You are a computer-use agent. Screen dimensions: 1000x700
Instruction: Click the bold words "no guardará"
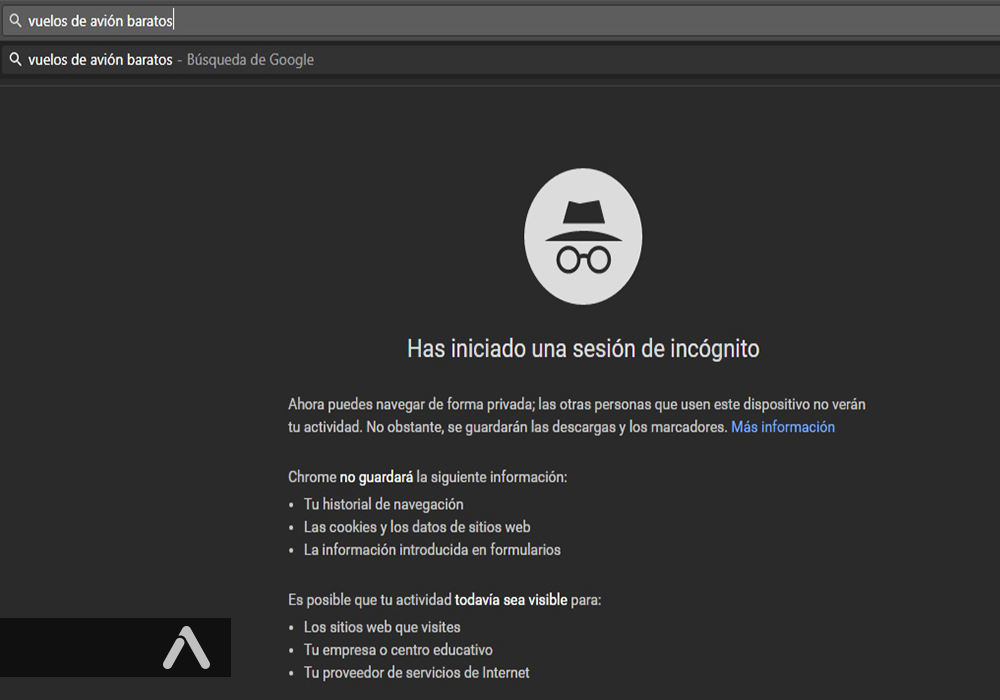click(376, 477)
